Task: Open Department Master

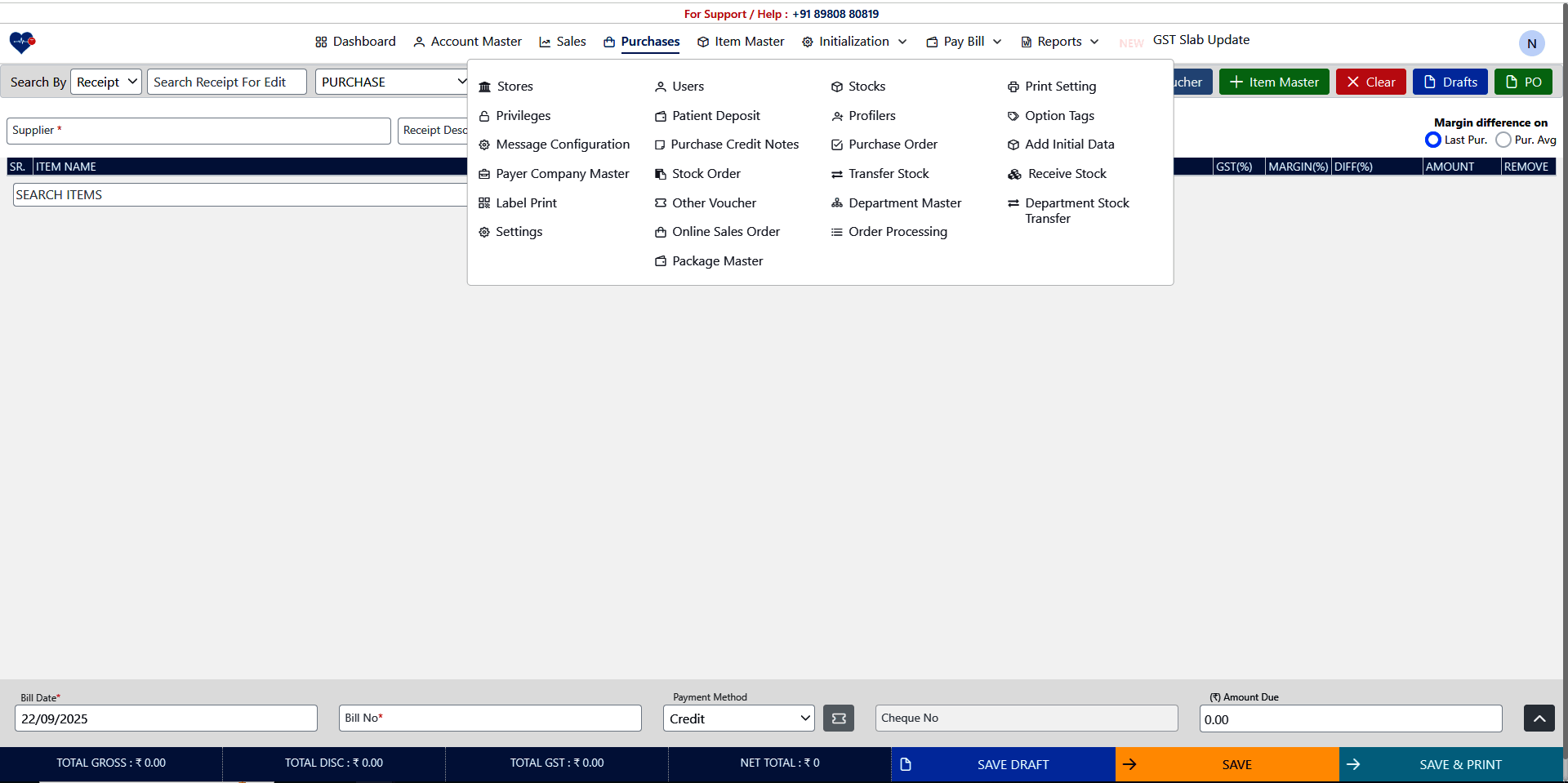Action: 905,202
